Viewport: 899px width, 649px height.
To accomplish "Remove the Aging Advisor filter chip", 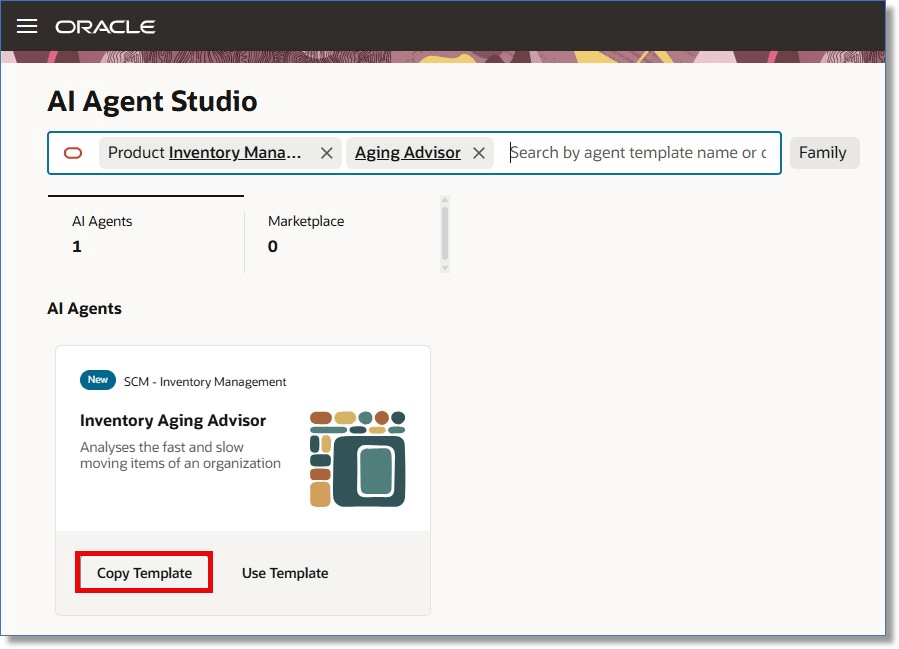I will (x=478, y=152).
